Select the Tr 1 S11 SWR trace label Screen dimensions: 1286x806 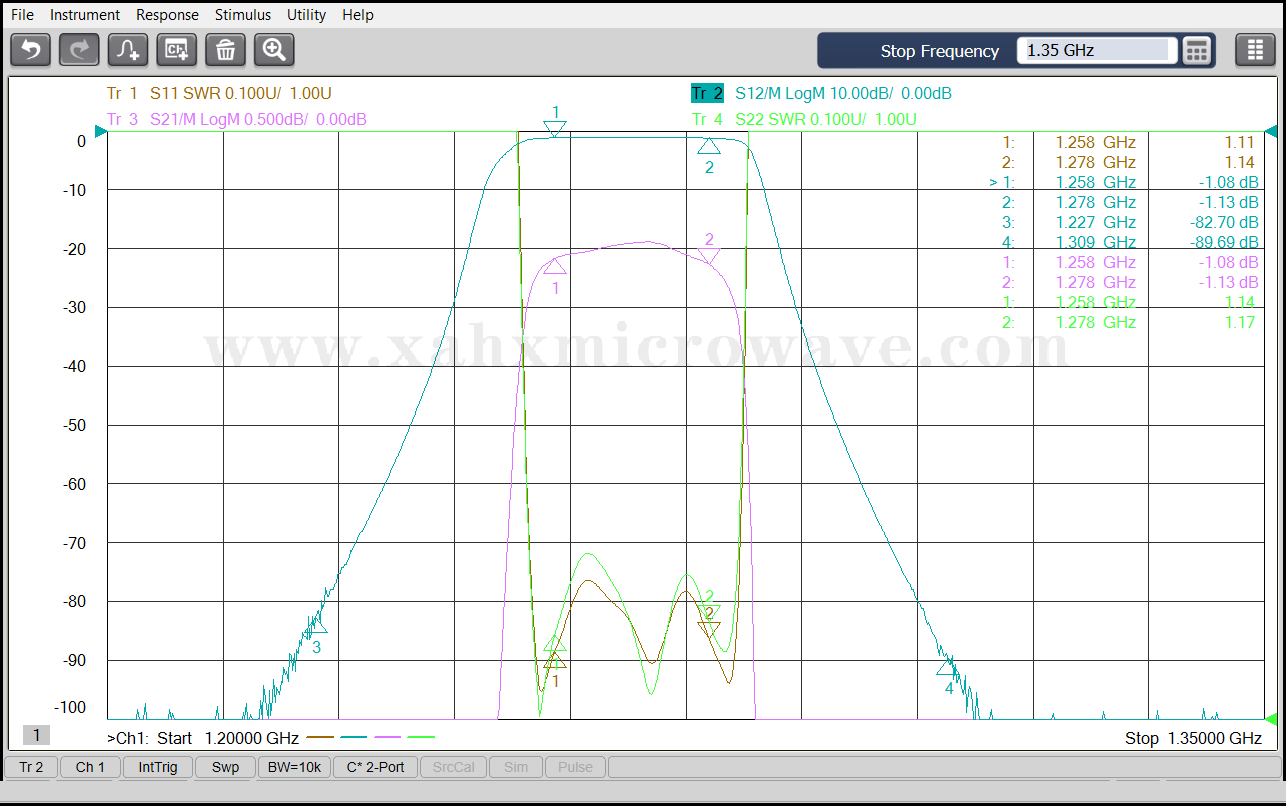[218, 94]
